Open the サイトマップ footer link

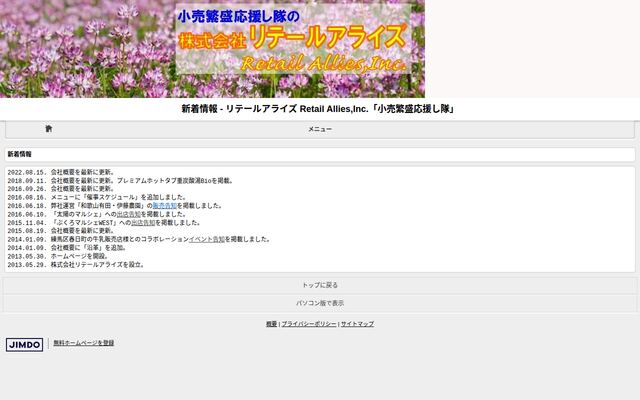click(x=357, y=324)
